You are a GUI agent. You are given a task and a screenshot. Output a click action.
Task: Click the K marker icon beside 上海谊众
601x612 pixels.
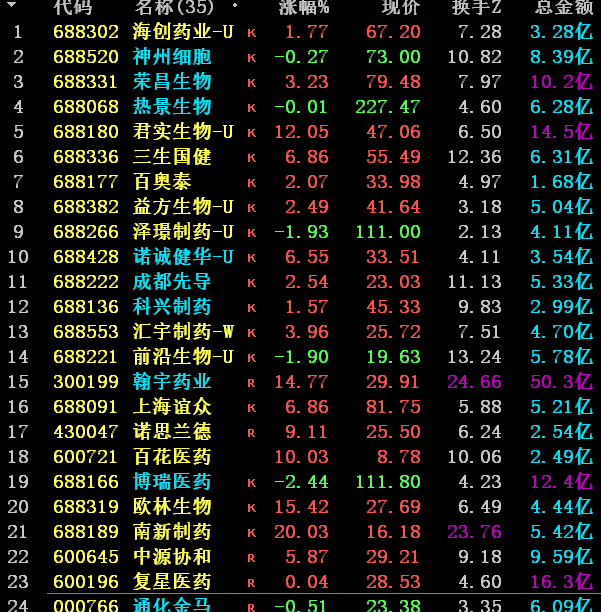click(252, 408)
